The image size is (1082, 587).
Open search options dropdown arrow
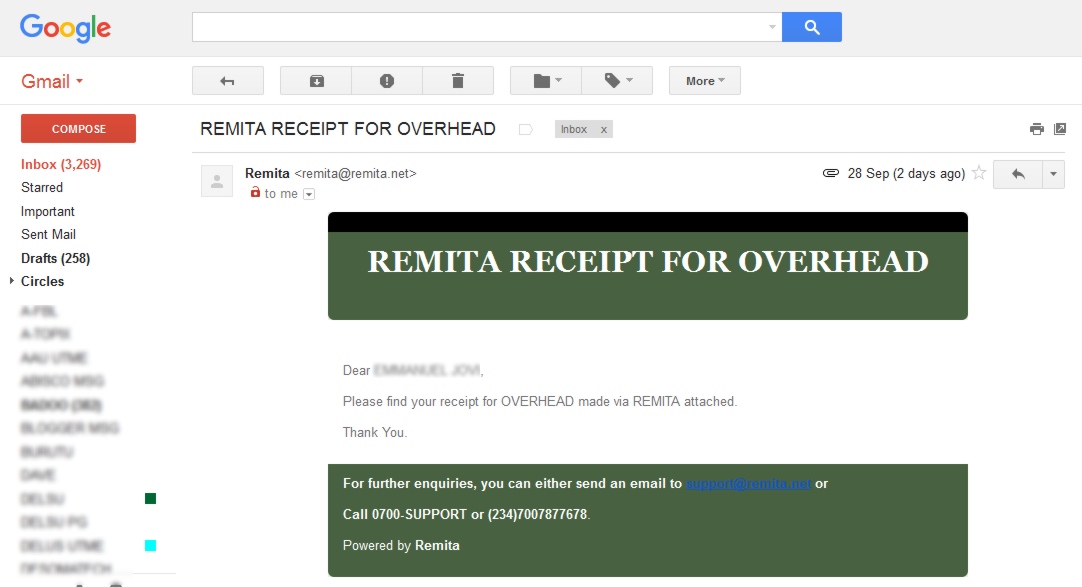[x=771, y=27]
